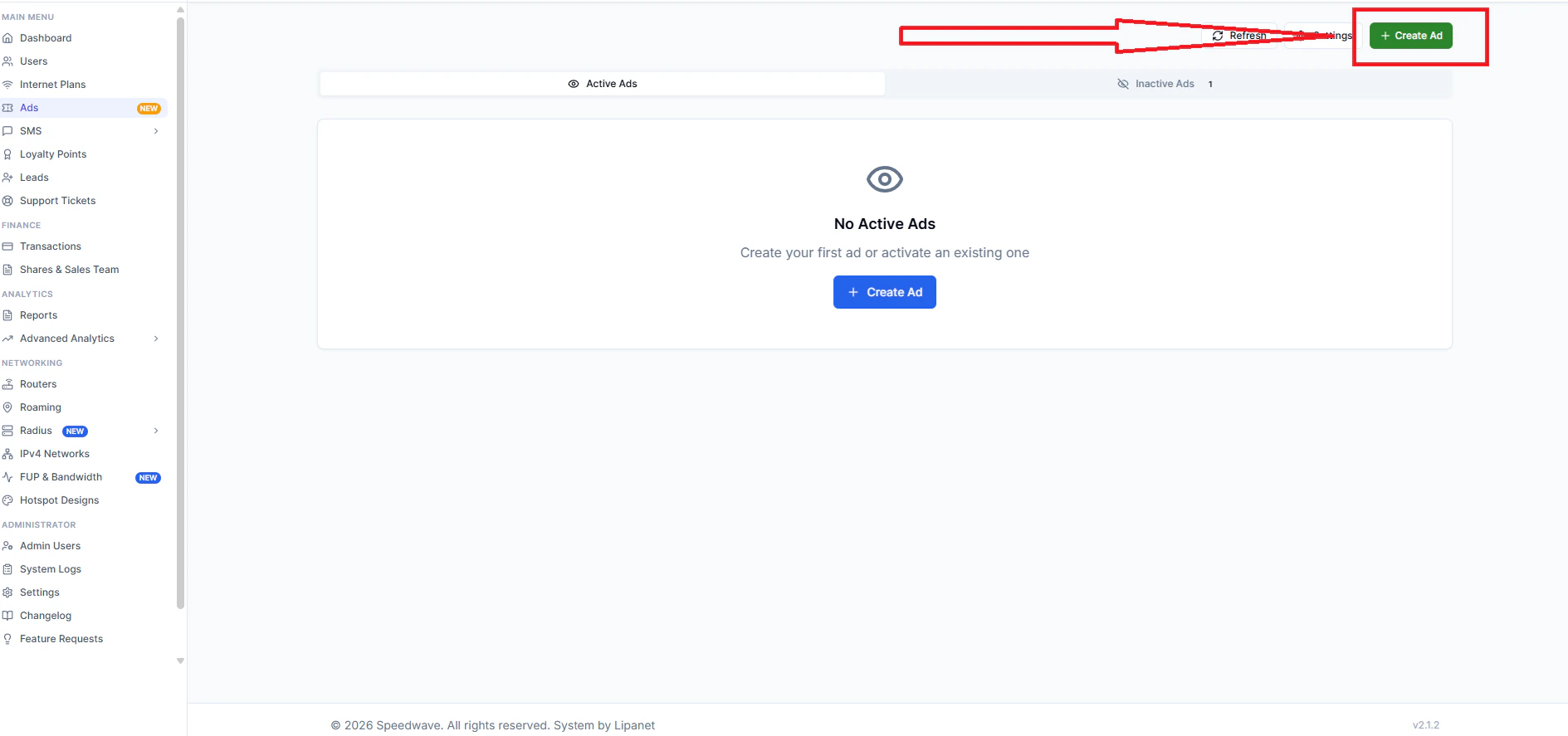Click the sidebar scroll up arrow

point(180,10)
